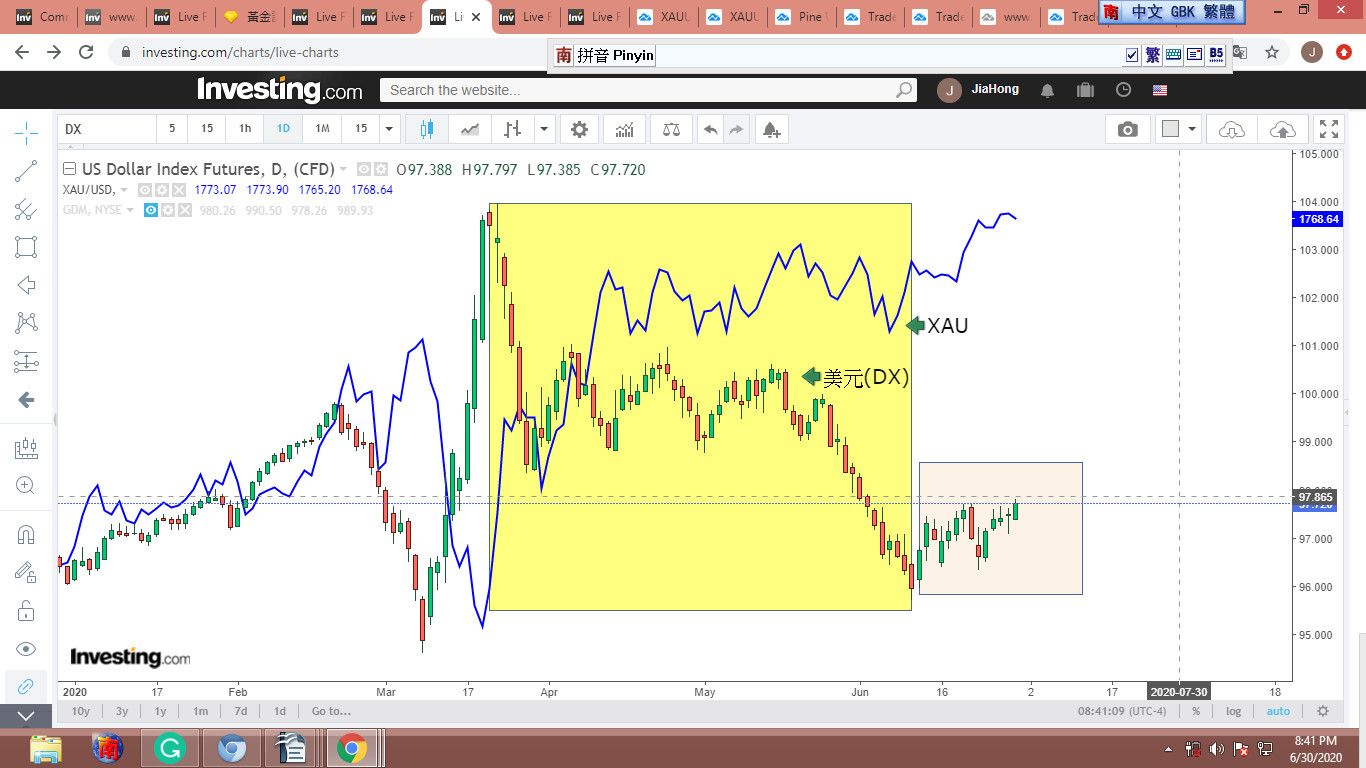This screenshot has width=1366, height=768.
Task: Select the geometric shapes tool
Action: coord(26,247)
